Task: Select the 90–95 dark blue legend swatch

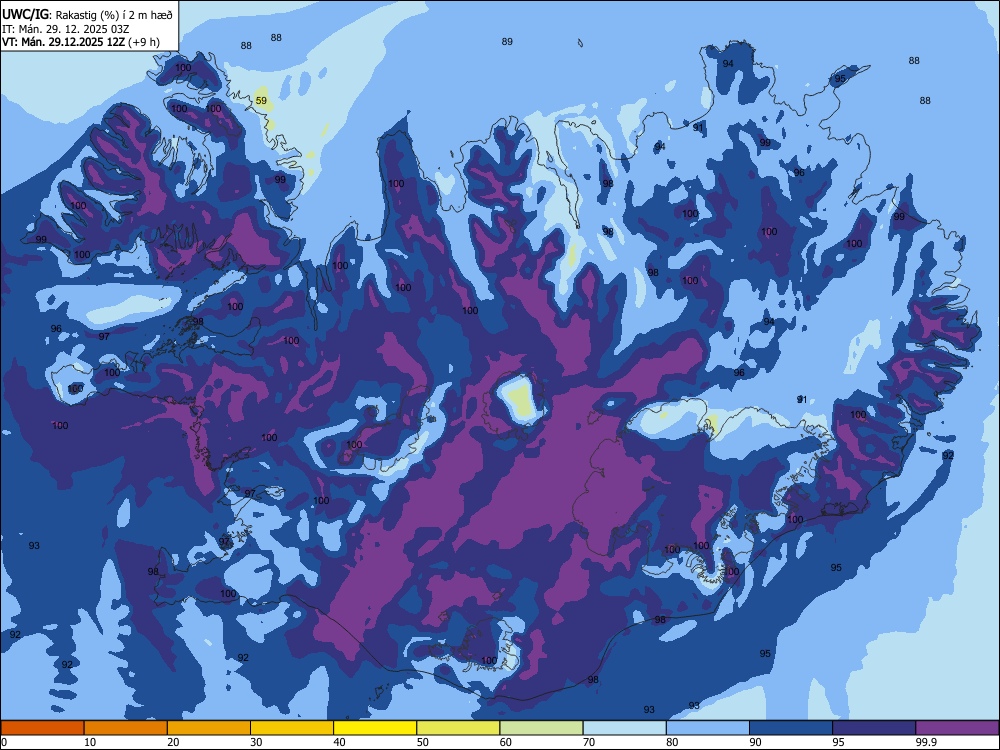Action: tap(791, 728)
